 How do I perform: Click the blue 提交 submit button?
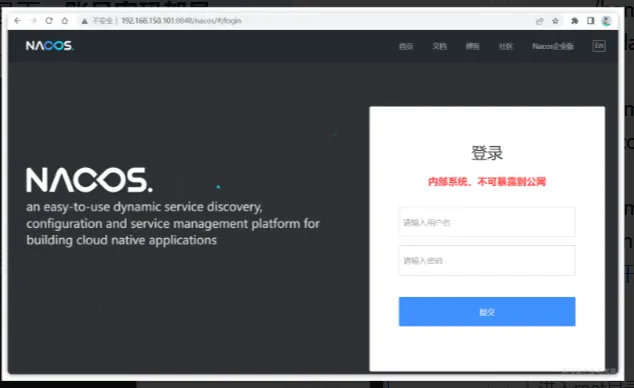click(x=487, y=312)
